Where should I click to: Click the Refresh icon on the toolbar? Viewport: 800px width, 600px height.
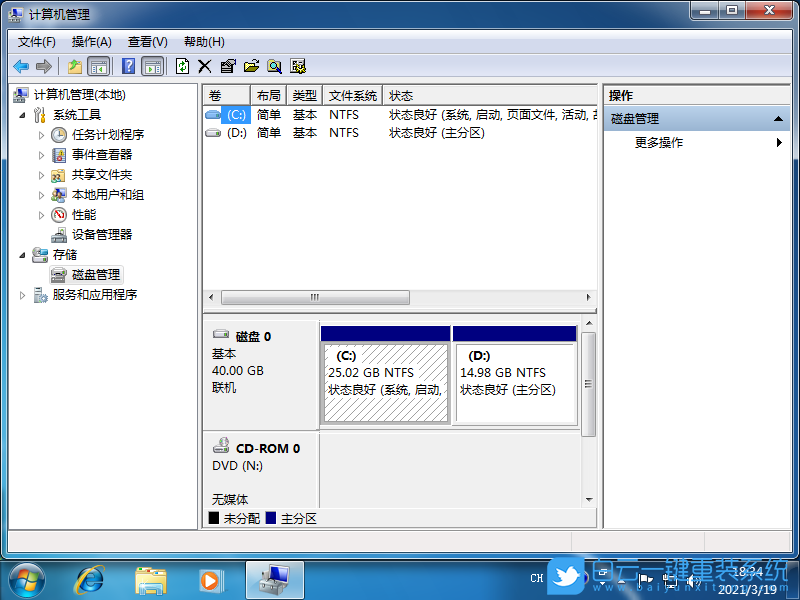point(182,66)
